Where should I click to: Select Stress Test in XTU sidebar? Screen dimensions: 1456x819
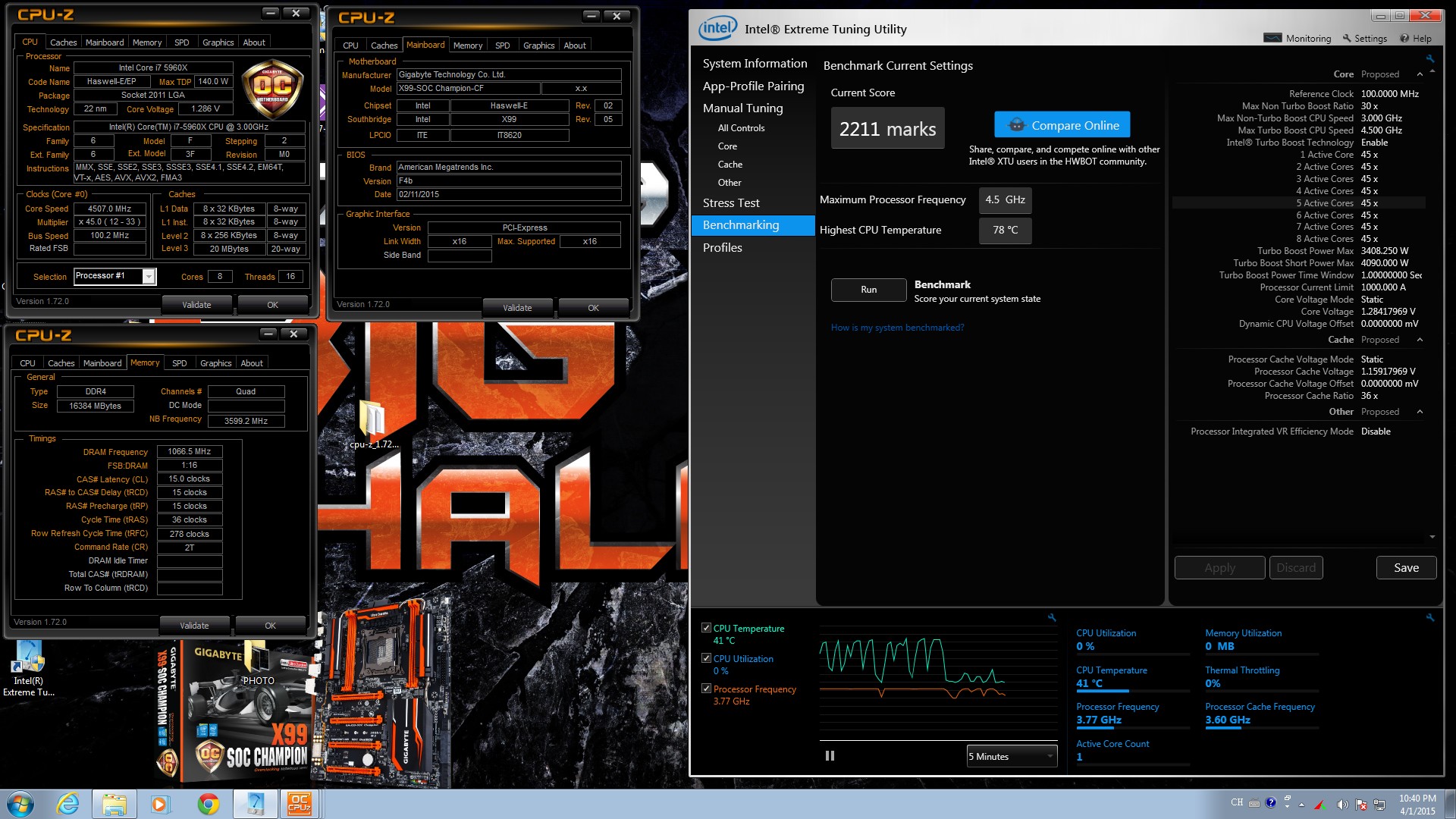[731, 203]
